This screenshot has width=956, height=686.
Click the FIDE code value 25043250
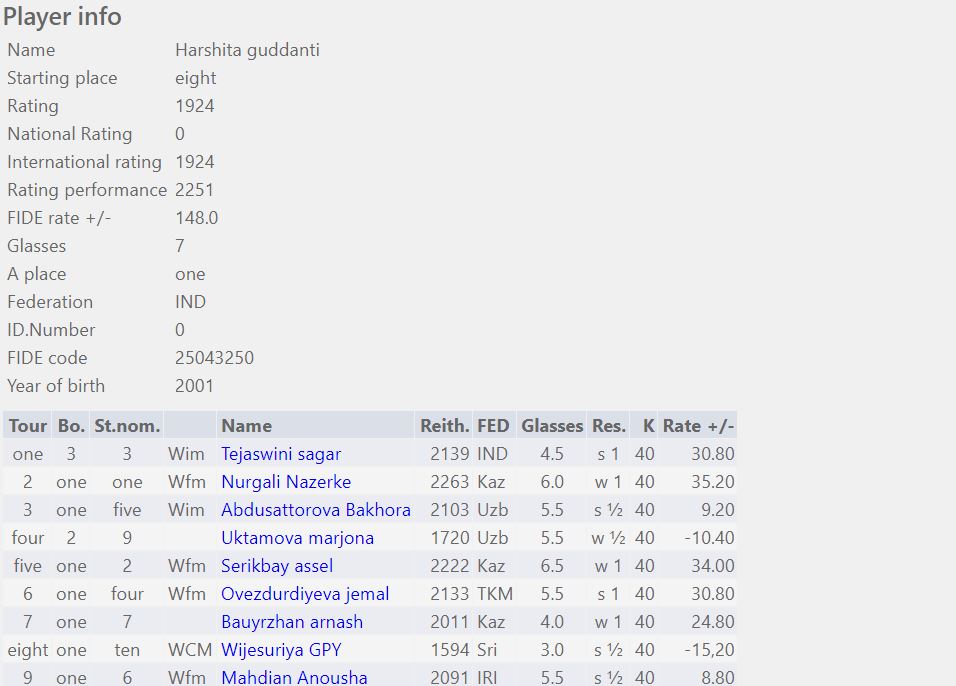214,358
